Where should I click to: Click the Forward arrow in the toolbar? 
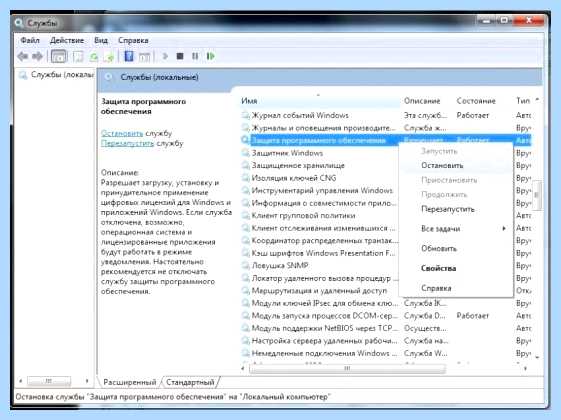coord(38,56)
